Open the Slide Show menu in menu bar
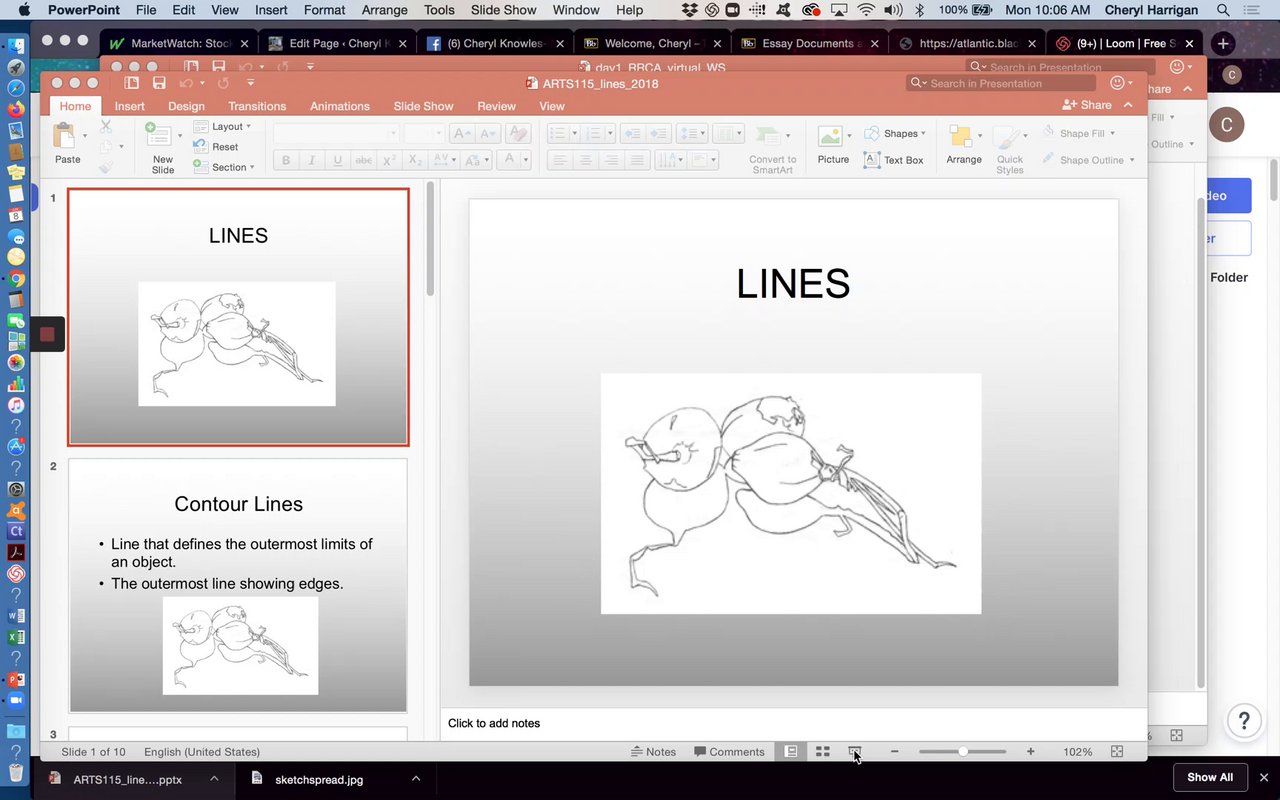This screenshot has height=800, width=1280. tap(503, 10)
